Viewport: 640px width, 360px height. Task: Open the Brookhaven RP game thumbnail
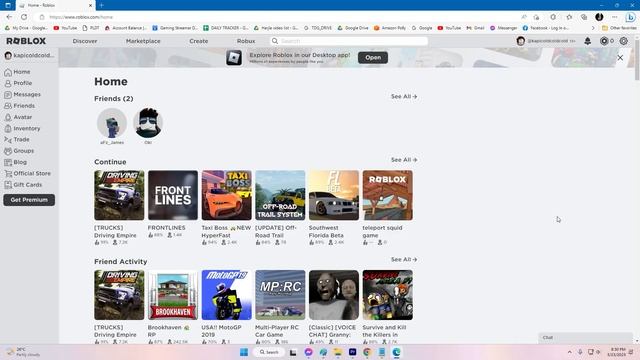point(173,295)
